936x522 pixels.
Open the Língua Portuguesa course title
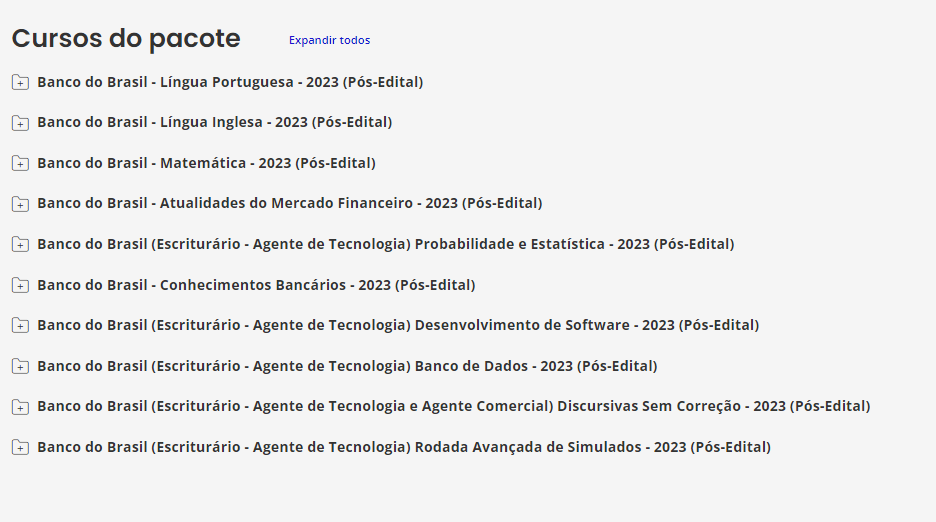[x=230, y=82]
